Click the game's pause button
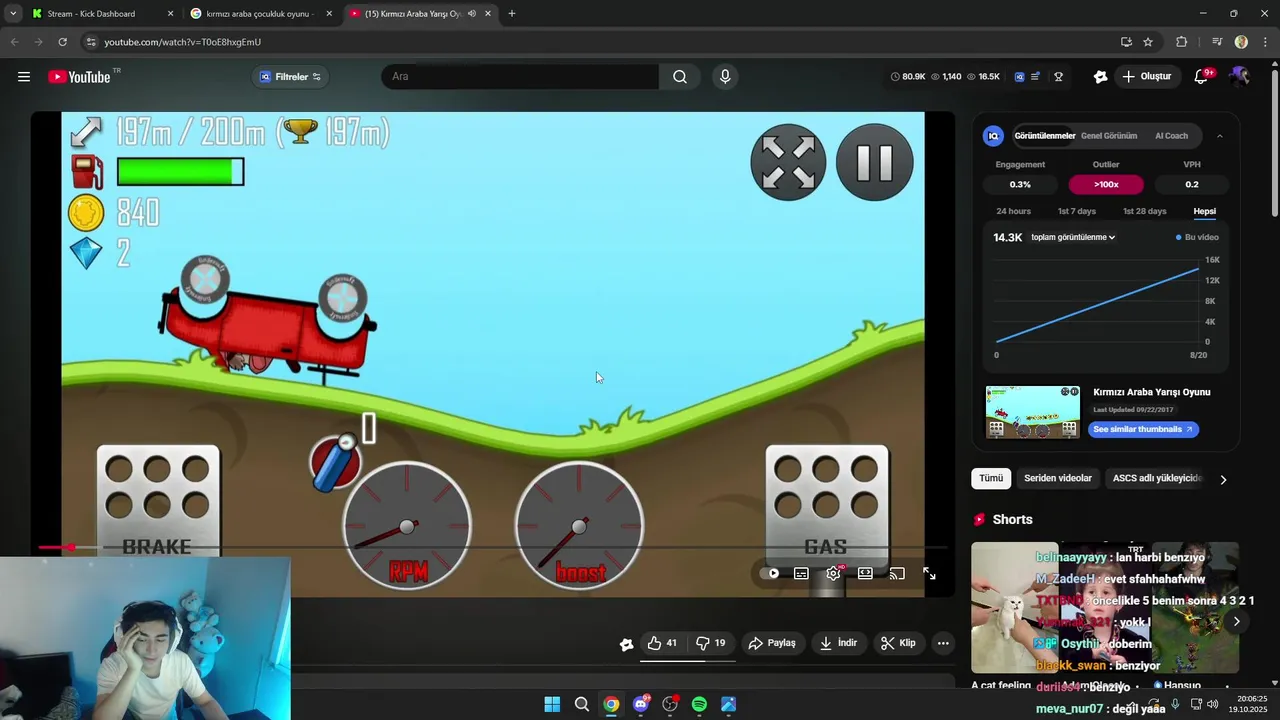The height and width of the screenshot is (720, 1280). 874,162
